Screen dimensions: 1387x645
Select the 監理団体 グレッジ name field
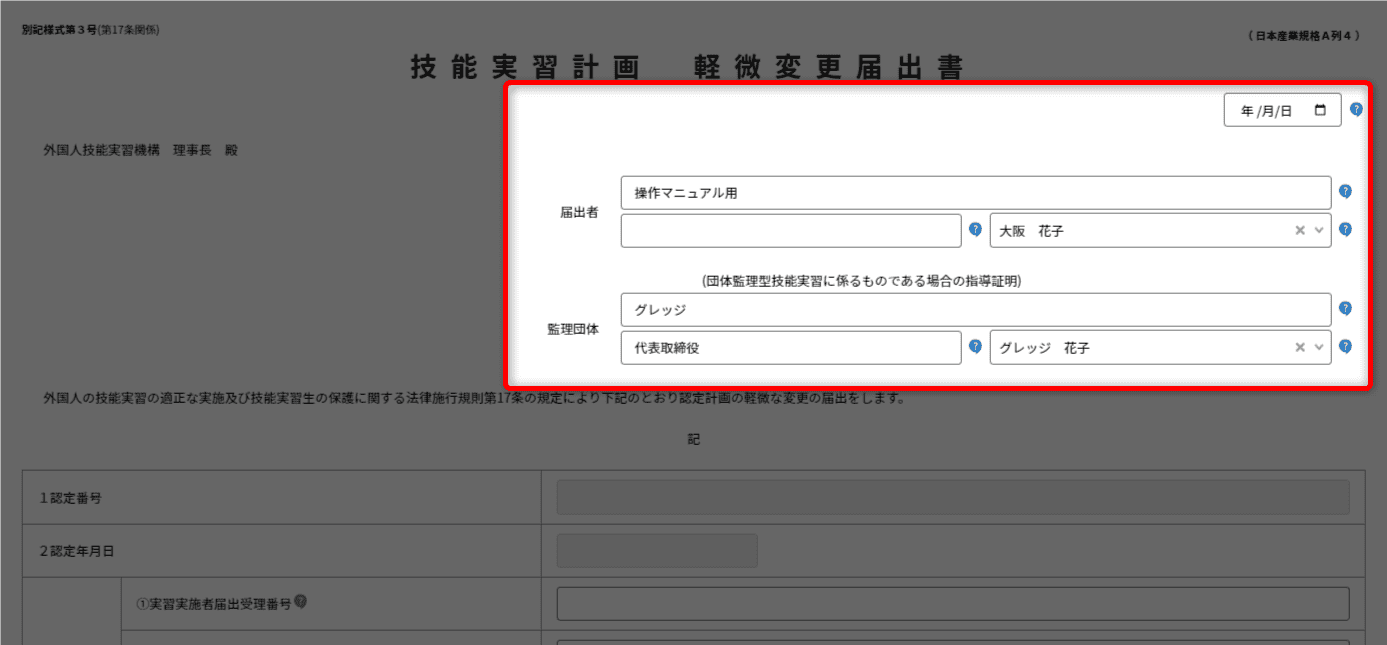975,310
